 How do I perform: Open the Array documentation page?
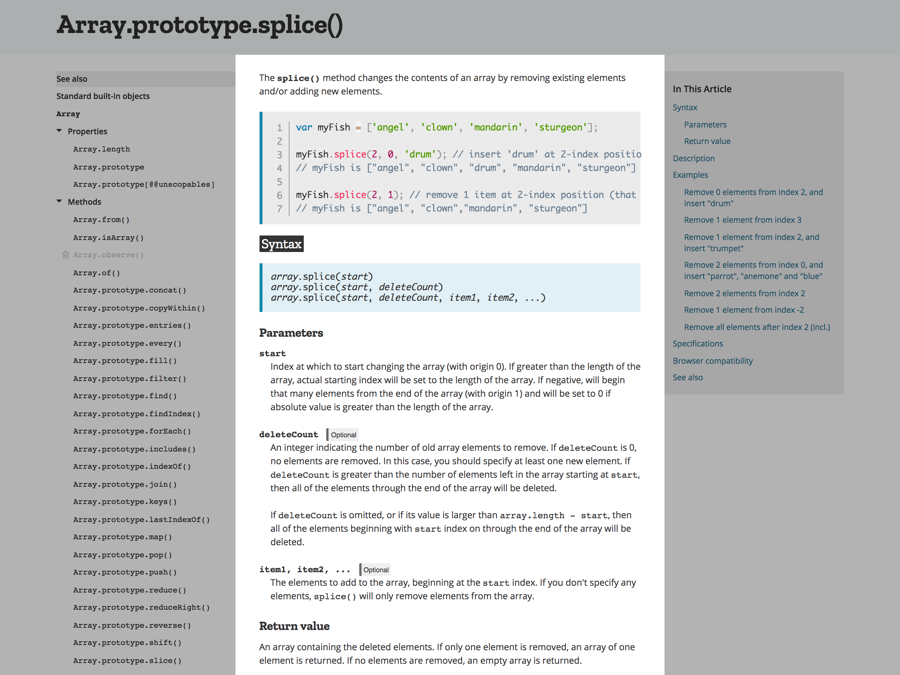[x=68, y=113]
